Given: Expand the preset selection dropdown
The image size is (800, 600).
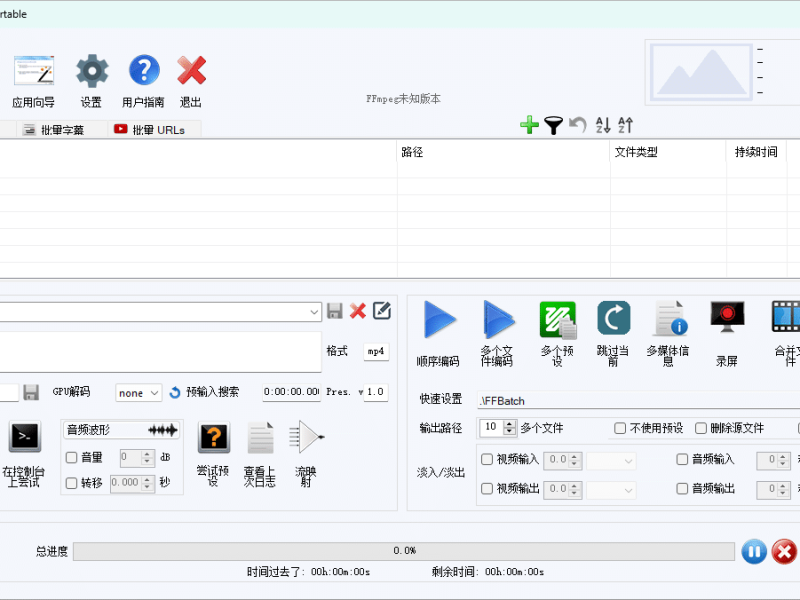Looking at the screenshot, I should pos(314,312).
